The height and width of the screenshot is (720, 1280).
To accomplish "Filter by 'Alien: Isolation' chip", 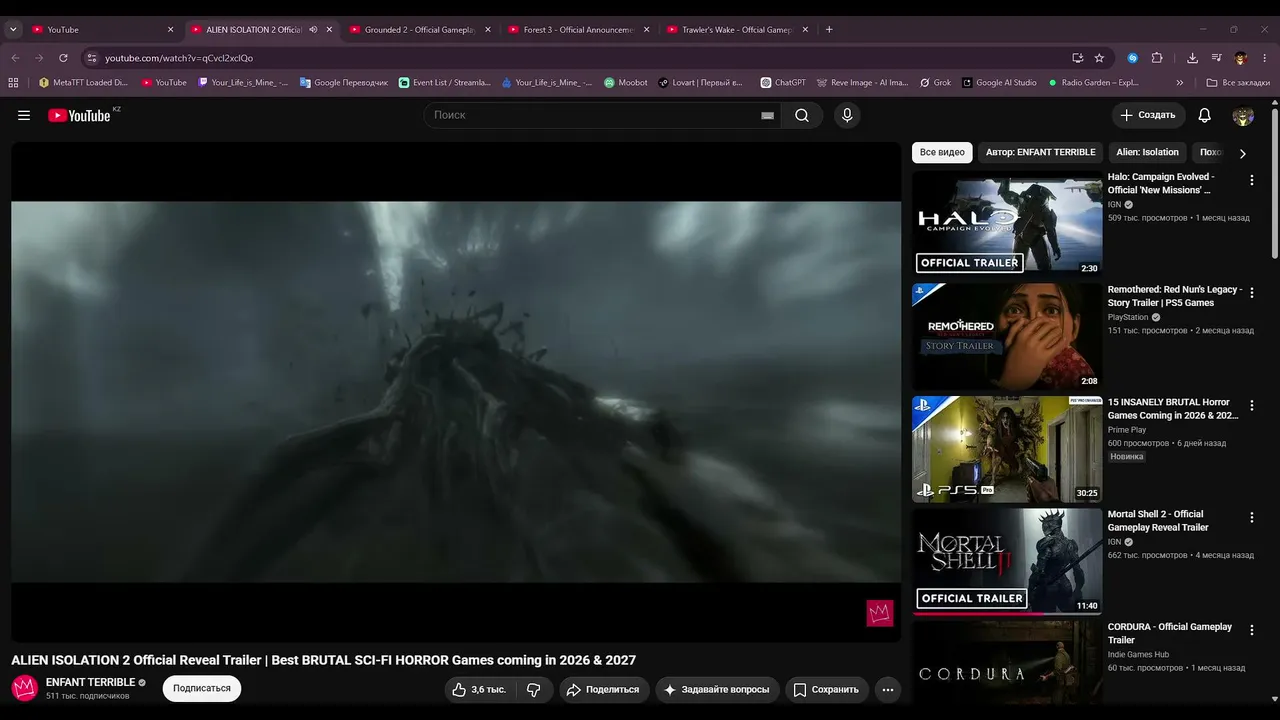I will click(x=1147, y=153).
